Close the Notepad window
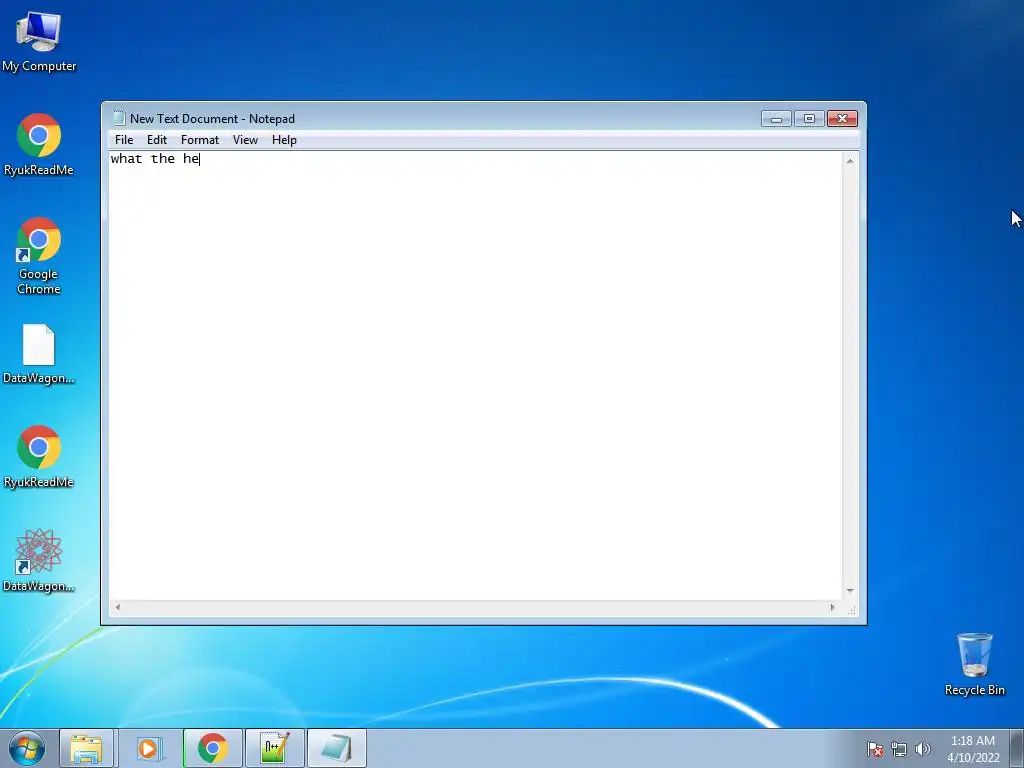The image size is (1024, 768). (x=842, y=119)
